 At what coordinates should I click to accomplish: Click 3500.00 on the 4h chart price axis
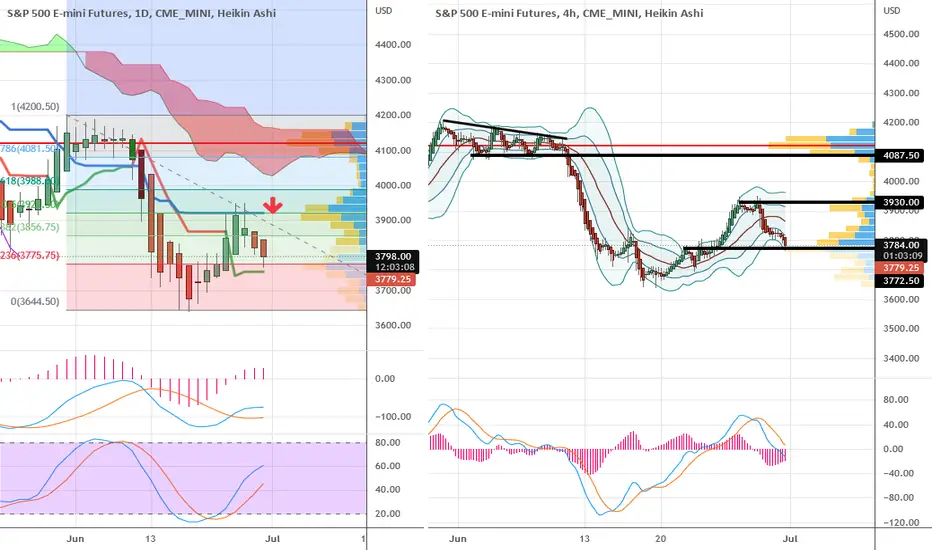coord(901,328)
